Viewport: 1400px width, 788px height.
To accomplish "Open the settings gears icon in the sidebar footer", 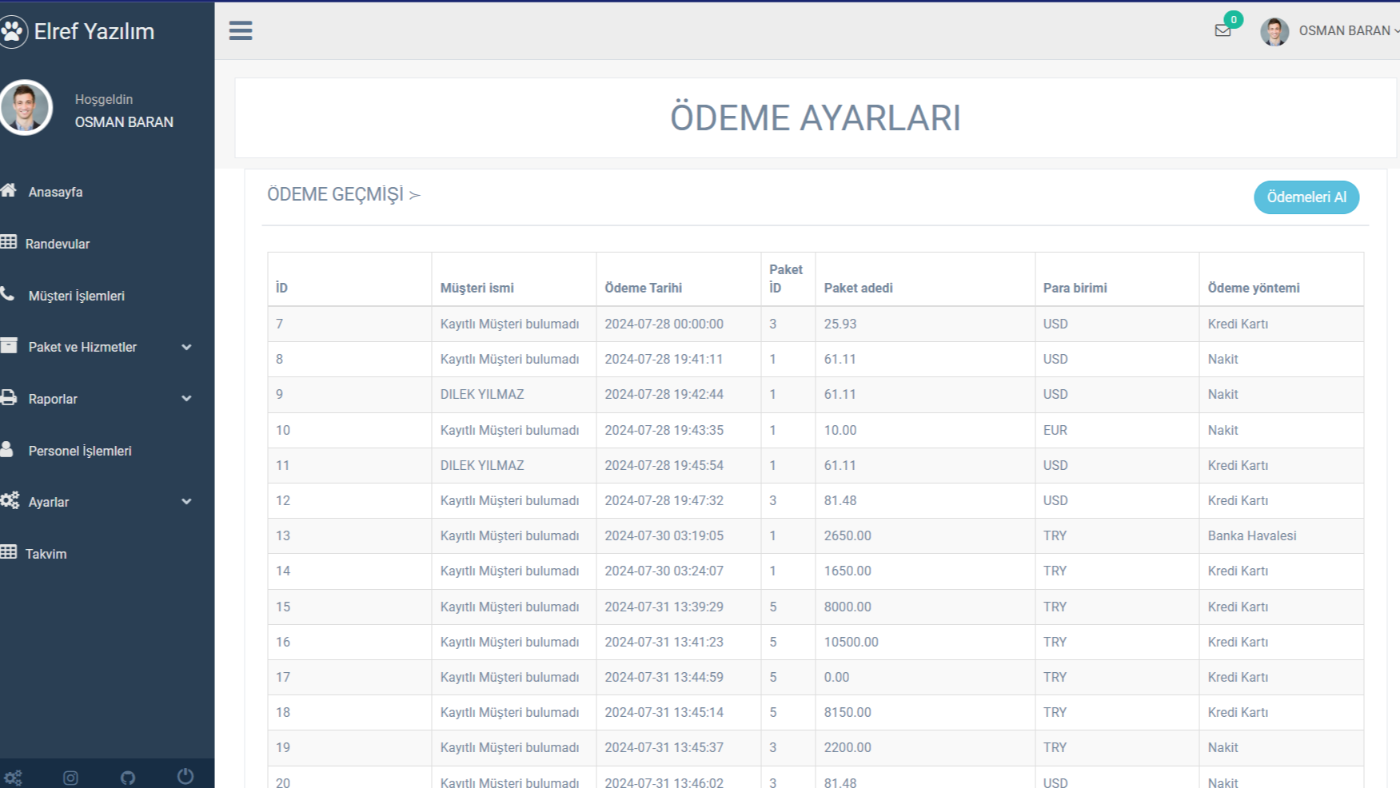I will [12, 777].
